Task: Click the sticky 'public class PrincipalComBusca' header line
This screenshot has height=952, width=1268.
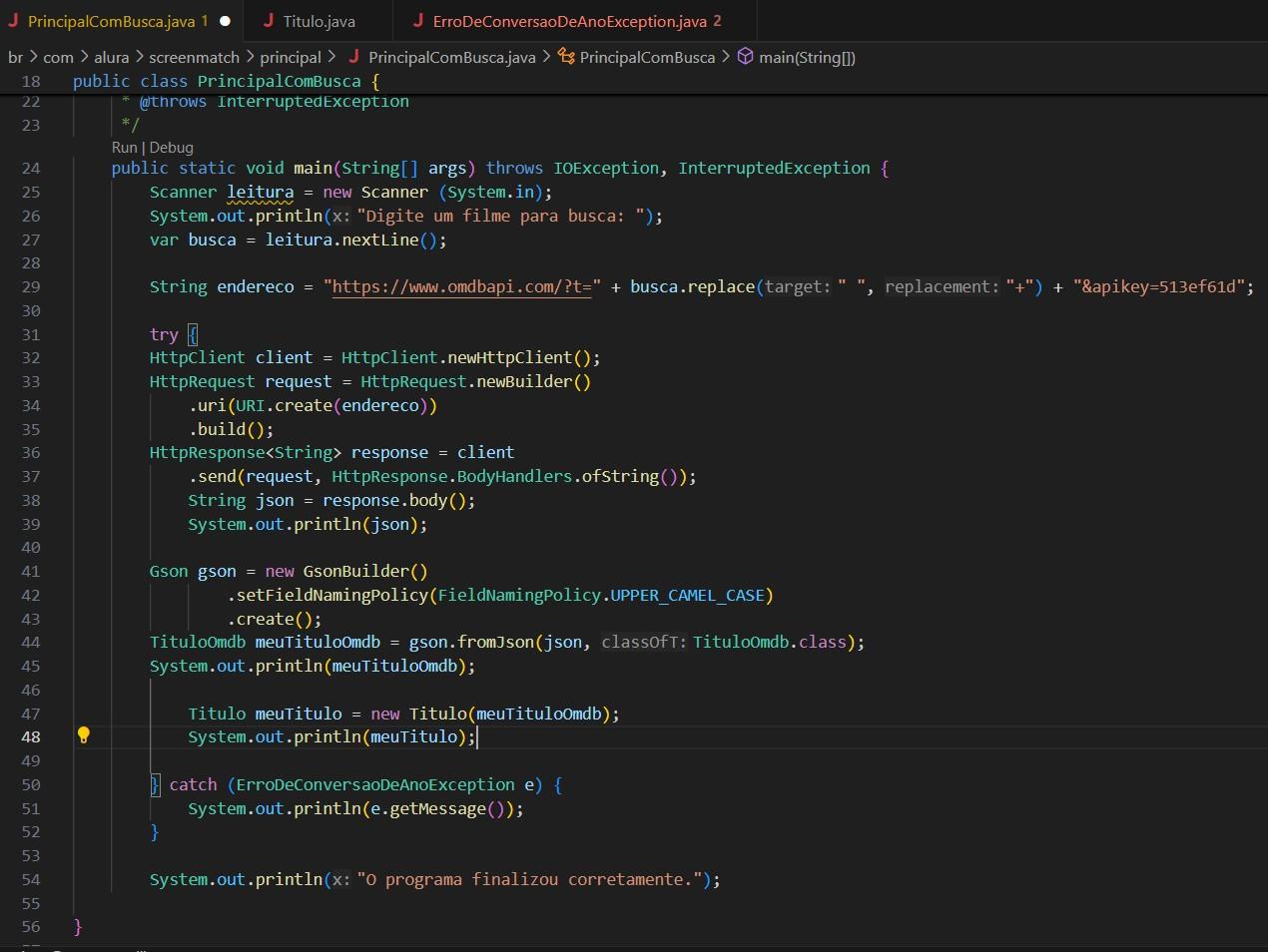Action: pos(227,81)
